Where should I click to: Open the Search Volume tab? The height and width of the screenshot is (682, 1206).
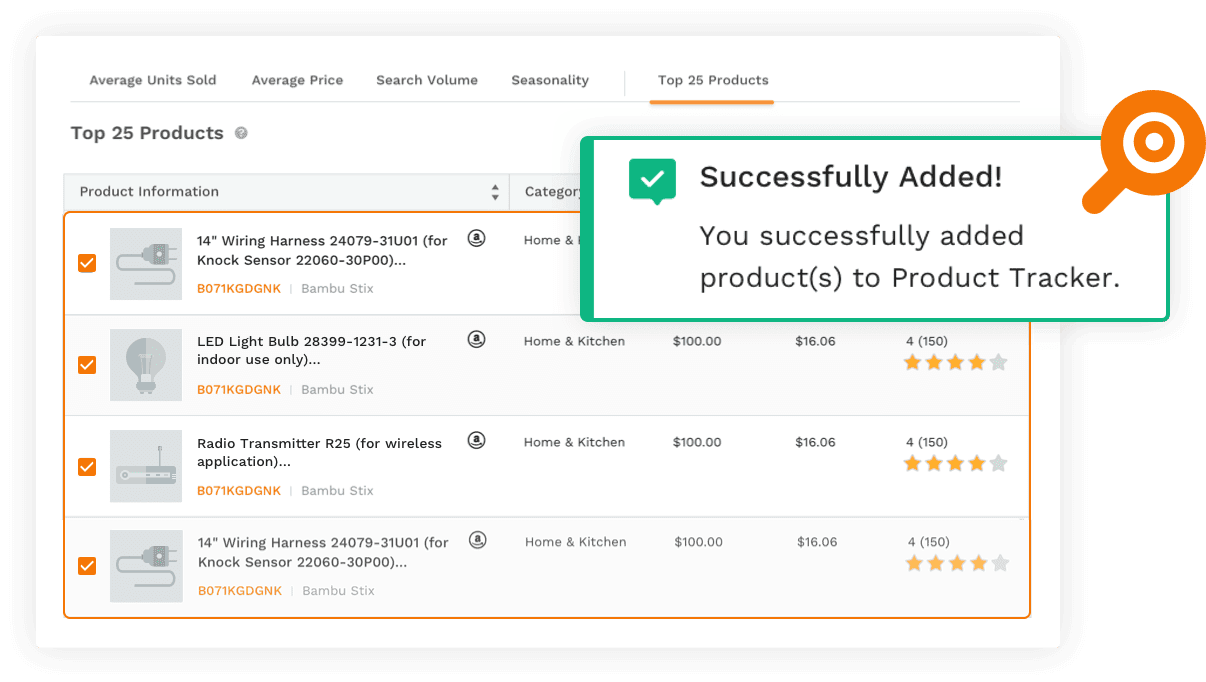click(x=427, y=80)
